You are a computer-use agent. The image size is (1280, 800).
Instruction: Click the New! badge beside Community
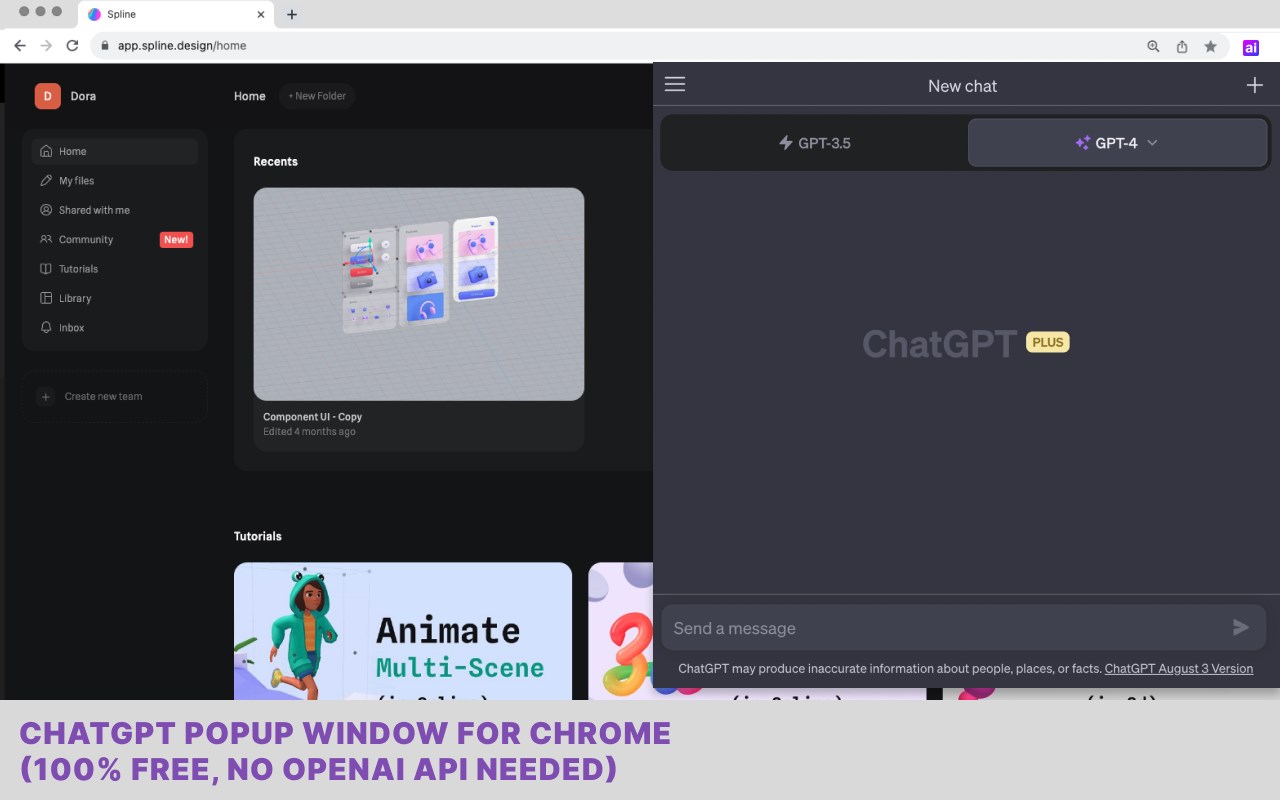(176, 240)
